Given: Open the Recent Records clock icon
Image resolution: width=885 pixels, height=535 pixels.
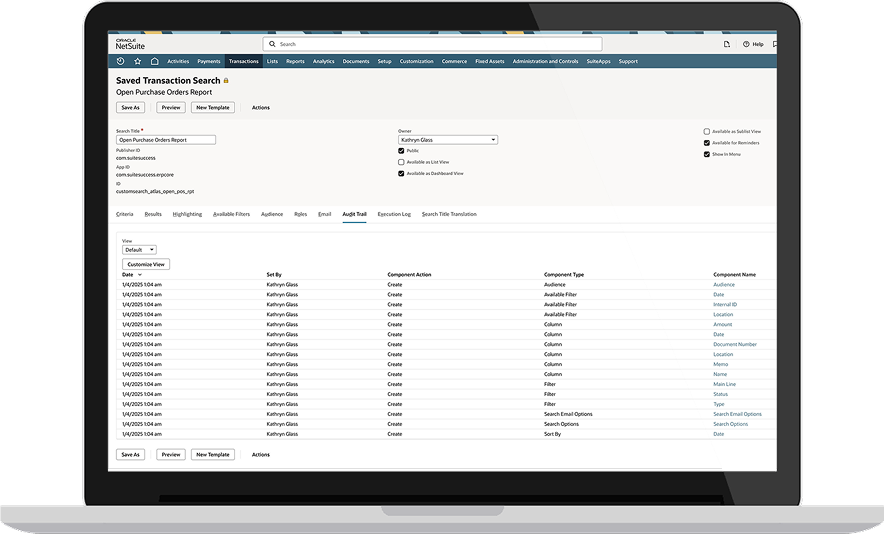Looking at the screenshot, I should [x=121, y=61].
